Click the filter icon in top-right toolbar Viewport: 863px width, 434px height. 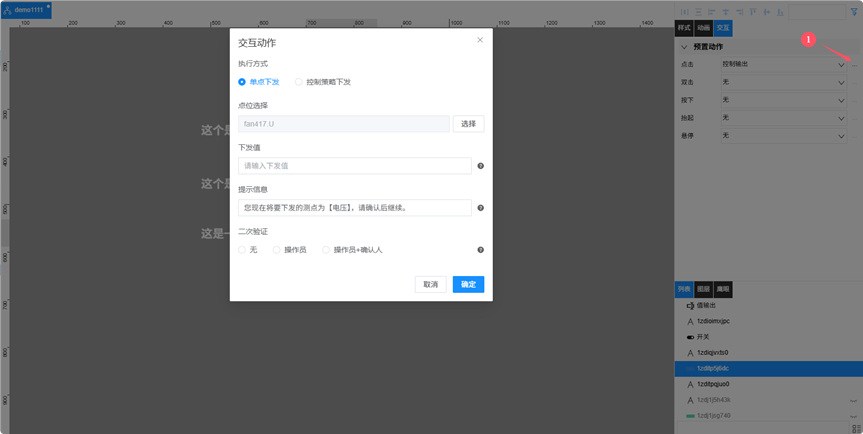tap(853, 12)
